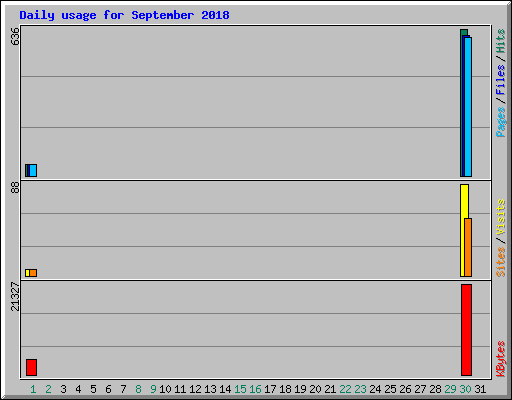
Task: Click day 26 on the x-axis
Action: pos(405,389)
